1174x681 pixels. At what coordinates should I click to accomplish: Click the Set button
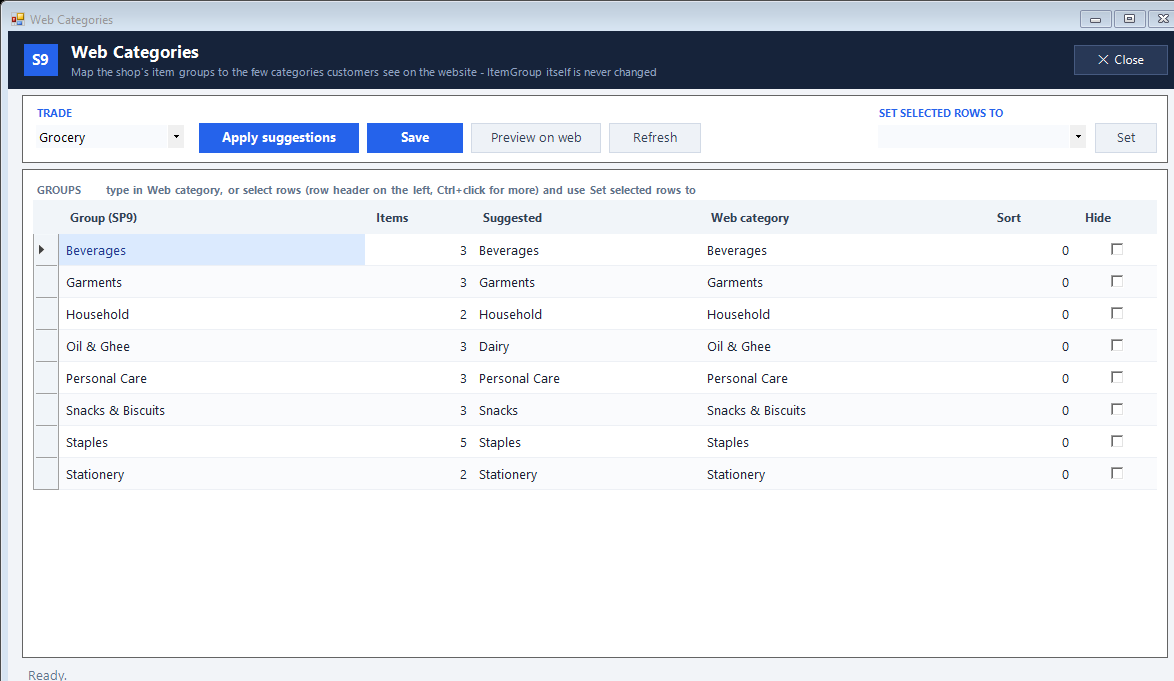click(x=1126, y=138)
